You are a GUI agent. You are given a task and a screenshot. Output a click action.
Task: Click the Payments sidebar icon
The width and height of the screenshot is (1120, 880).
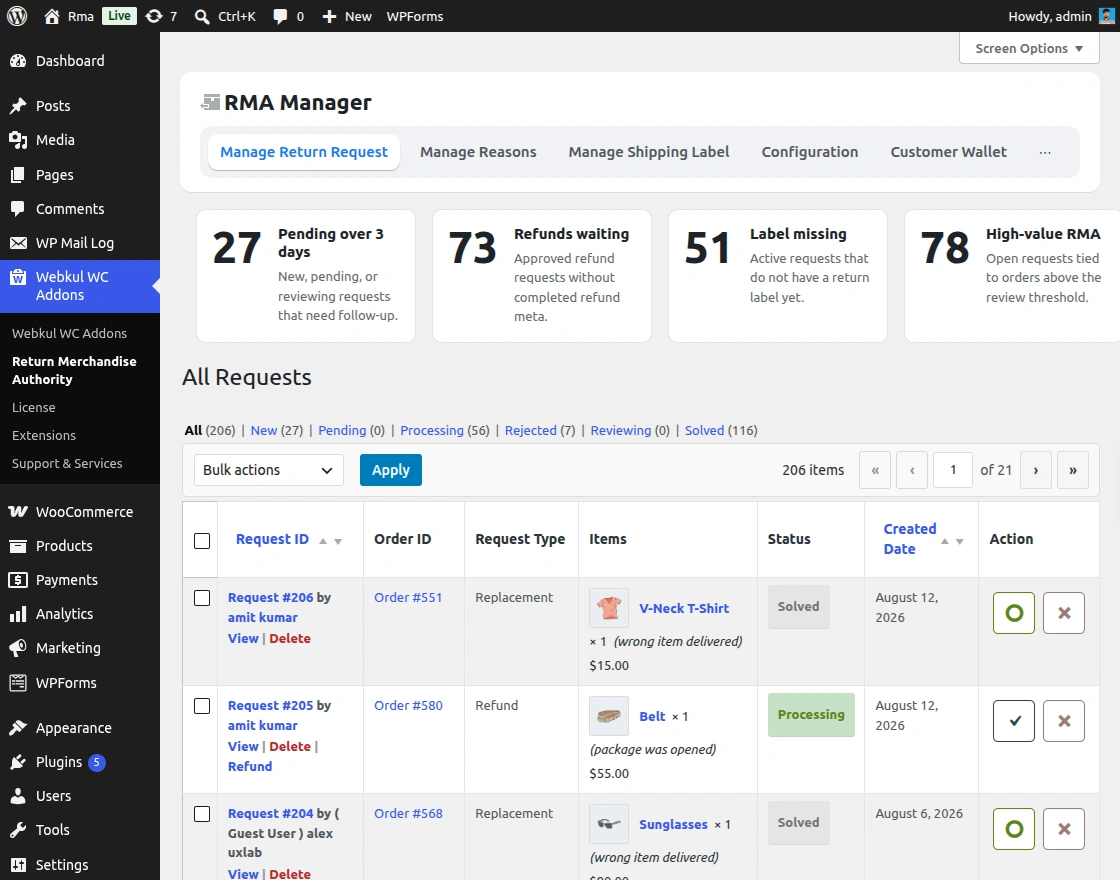click(18, 580)
